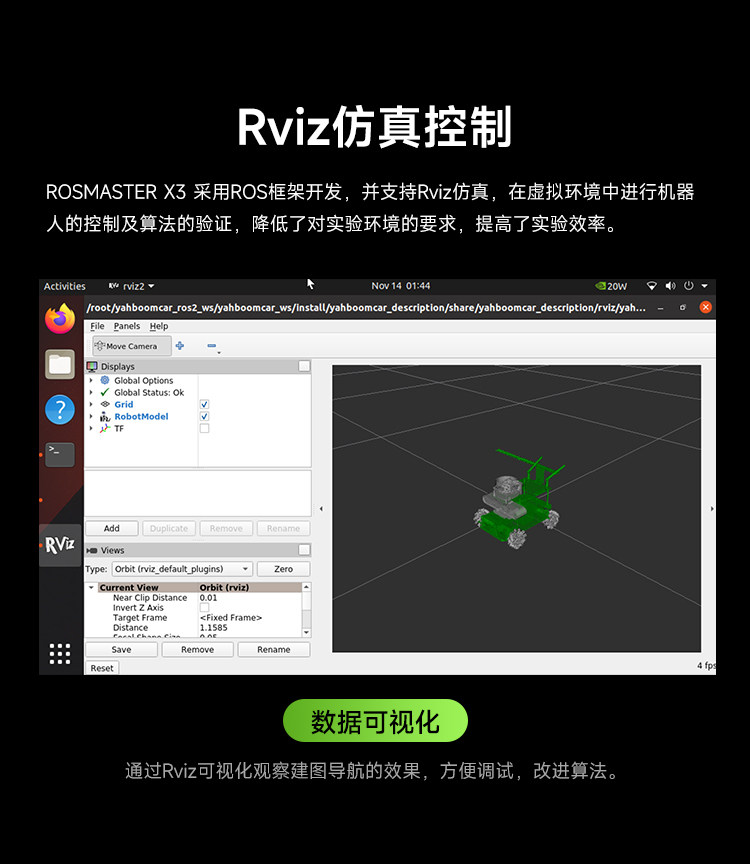Toggle the Invert Z Axis checkbox
Screen dimensions: 750x864
click(x=204, y=608)
